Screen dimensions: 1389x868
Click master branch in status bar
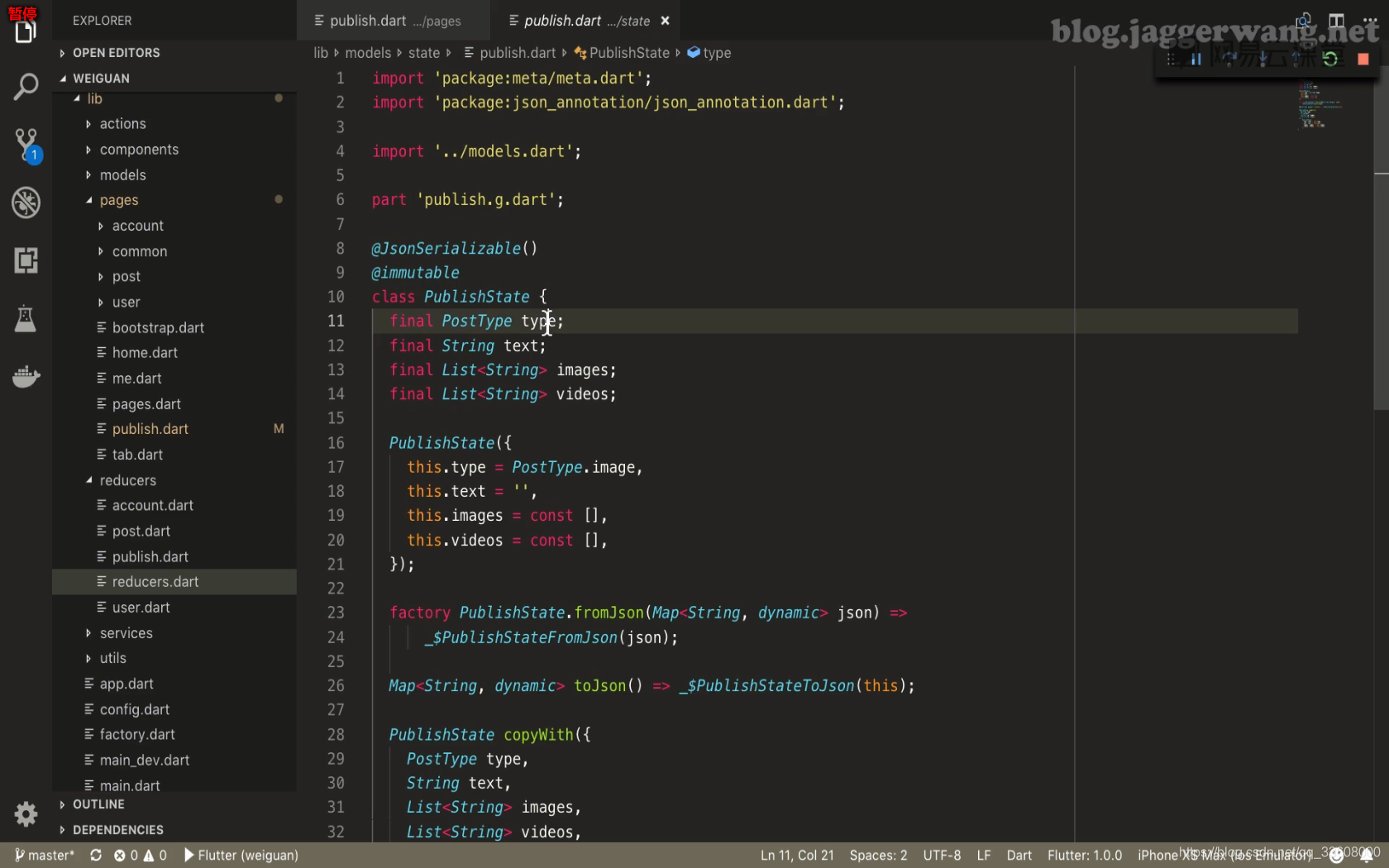coord(45,855)
